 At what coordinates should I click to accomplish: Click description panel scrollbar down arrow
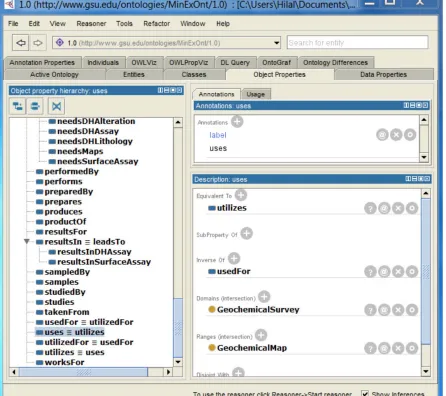(x=426, y=371)
